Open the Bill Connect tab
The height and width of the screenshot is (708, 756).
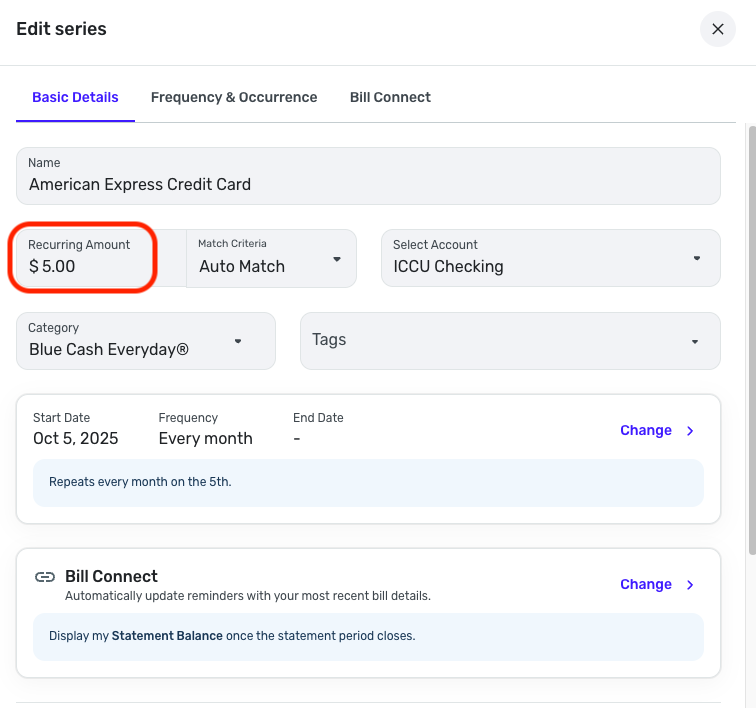click(x=390, y=97)
